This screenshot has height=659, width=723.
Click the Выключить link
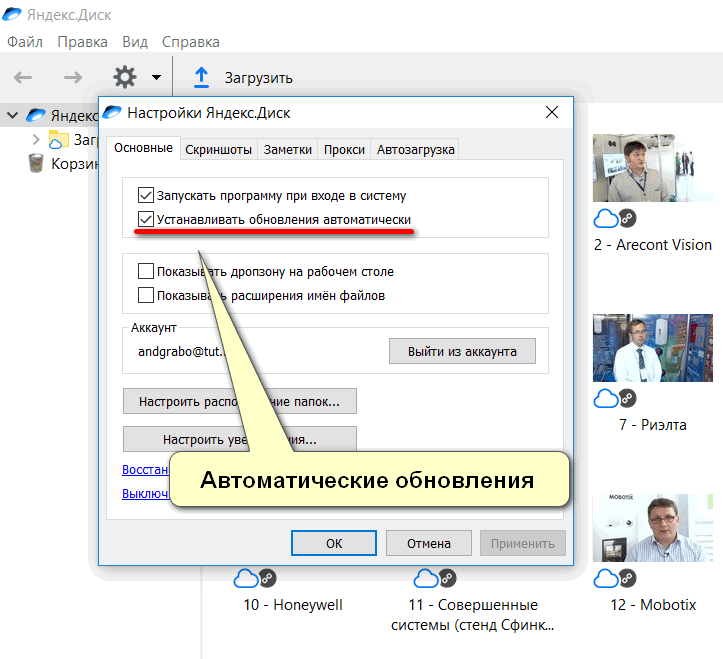145,493
